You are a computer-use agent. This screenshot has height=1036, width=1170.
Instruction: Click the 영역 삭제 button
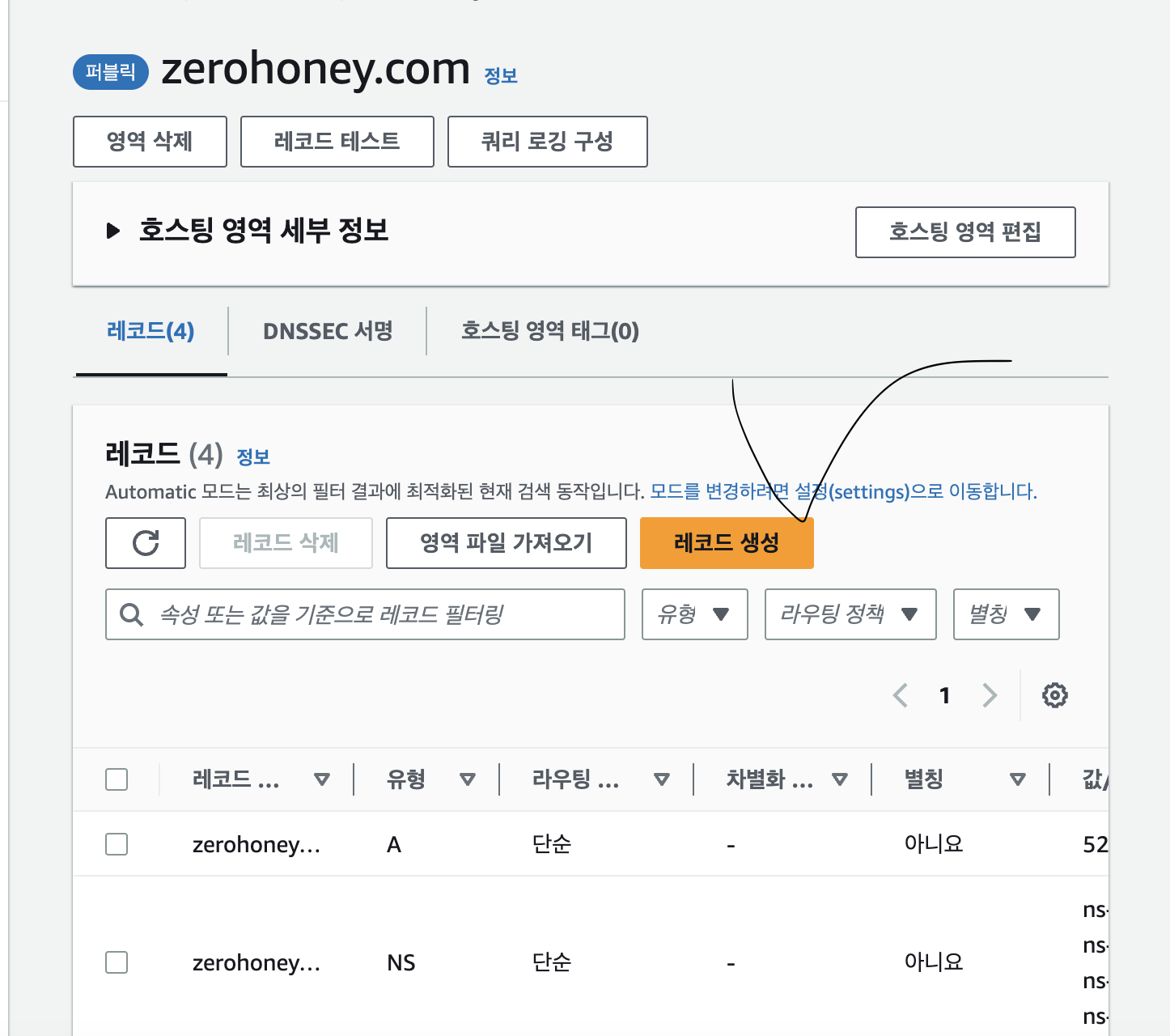tap(150, 142)
